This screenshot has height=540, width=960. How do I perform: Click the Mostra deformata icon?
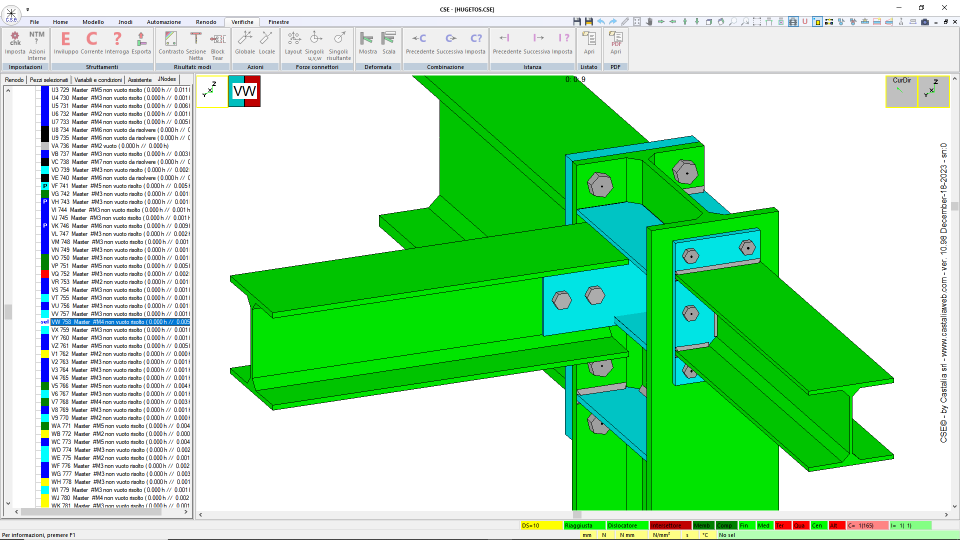point(367,43)
